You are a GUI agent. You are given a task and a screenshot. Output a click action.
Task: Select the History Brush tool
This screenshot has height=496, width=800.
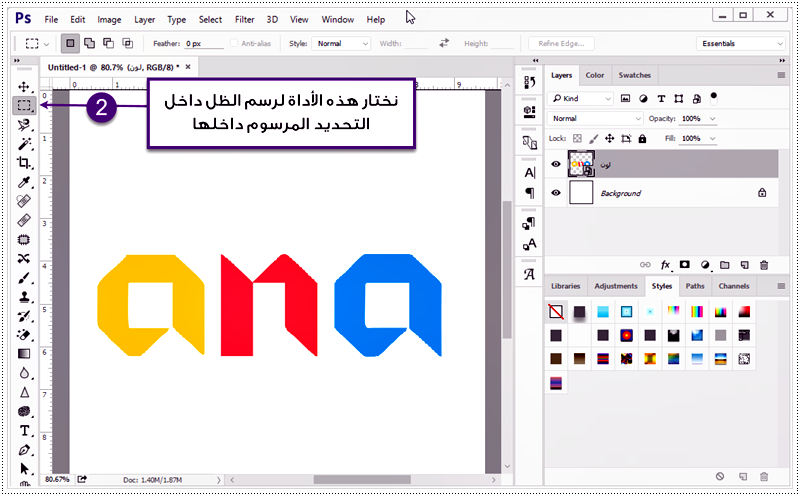[23, 316]
